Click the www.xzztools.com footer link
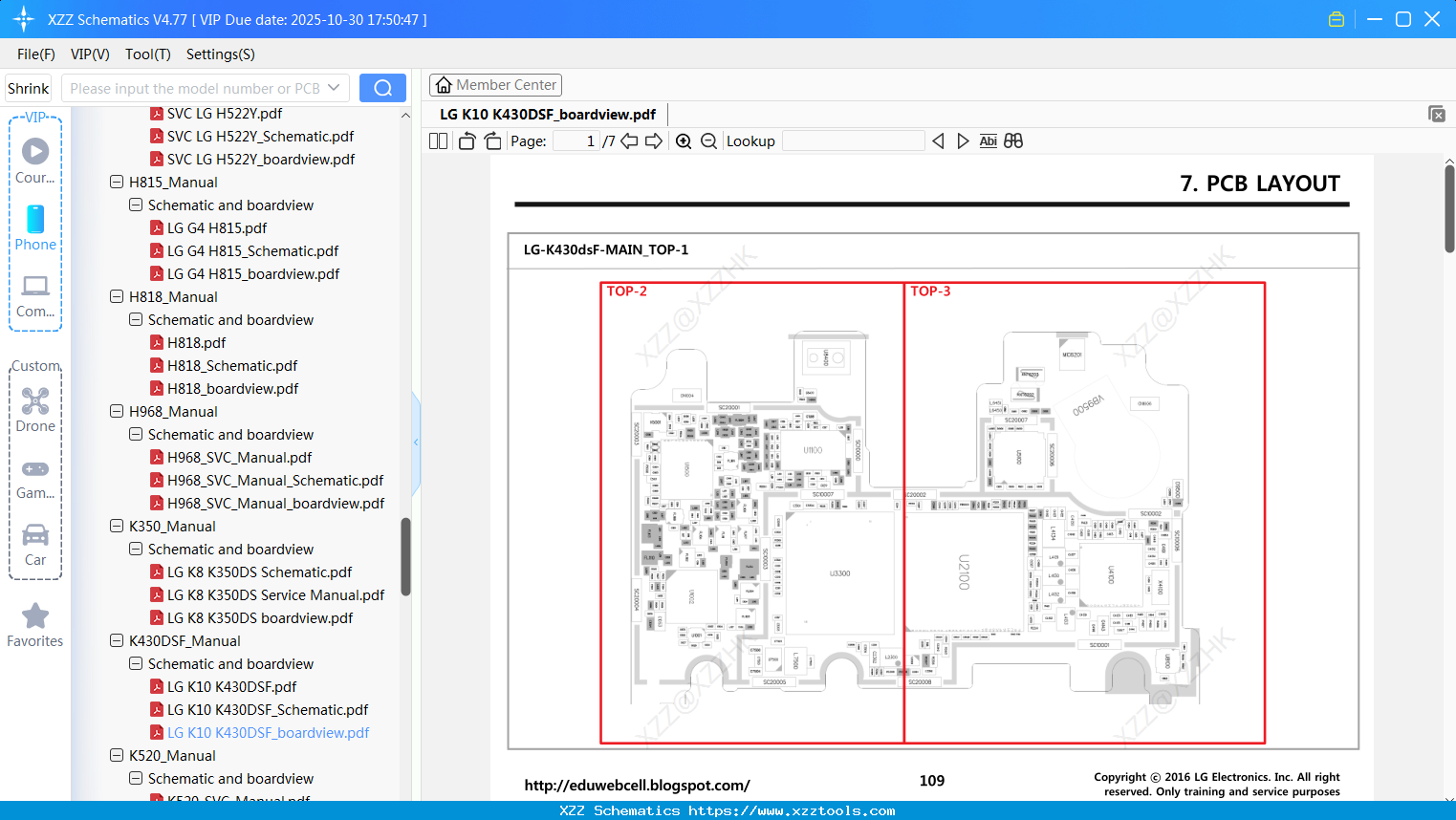Screen dimensions: 1456x820 click(x=792, y=810)
